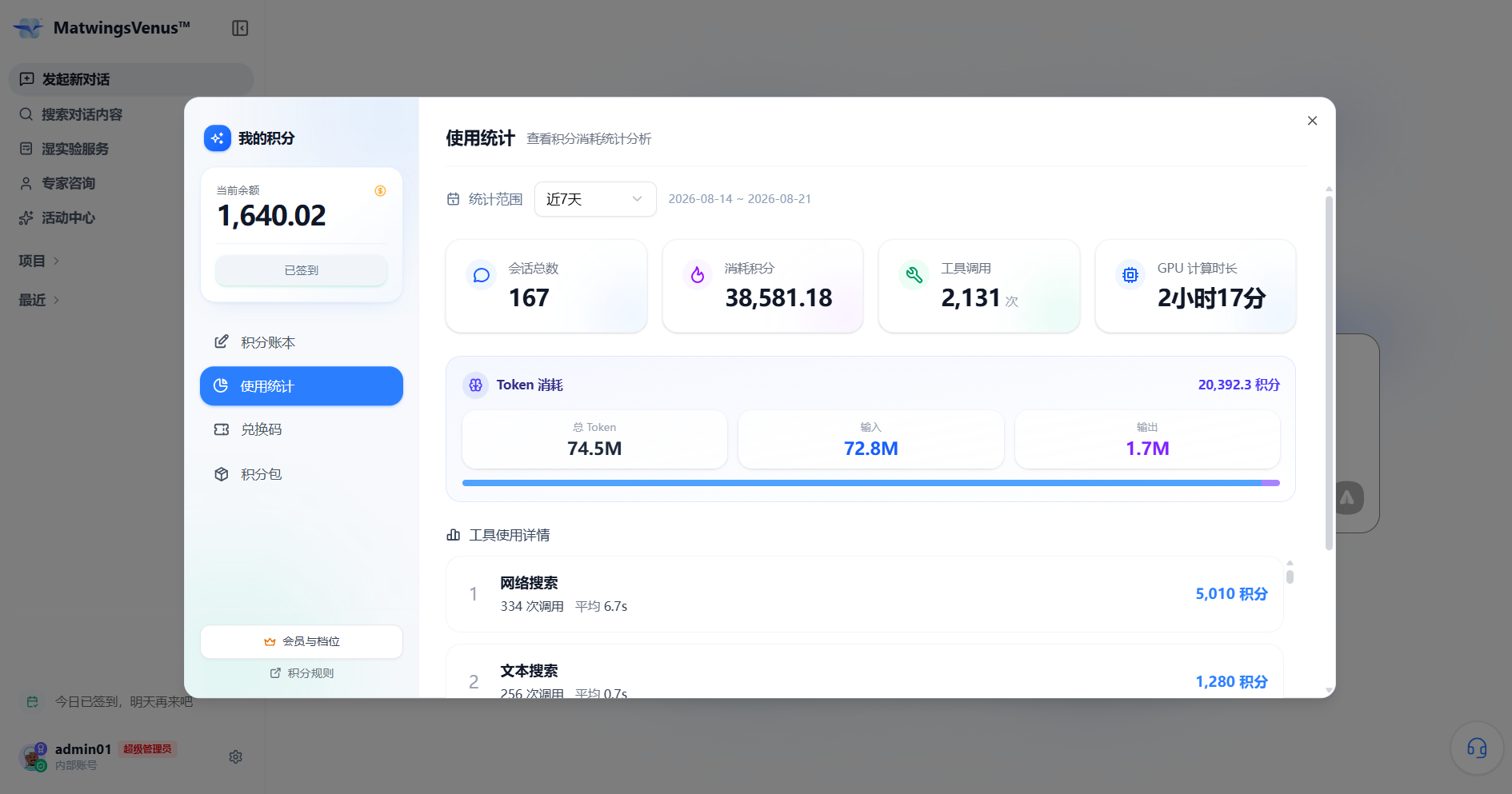
Task: Click the bar chart icon by 工具使用详情
Action: (x=454, y=535)
